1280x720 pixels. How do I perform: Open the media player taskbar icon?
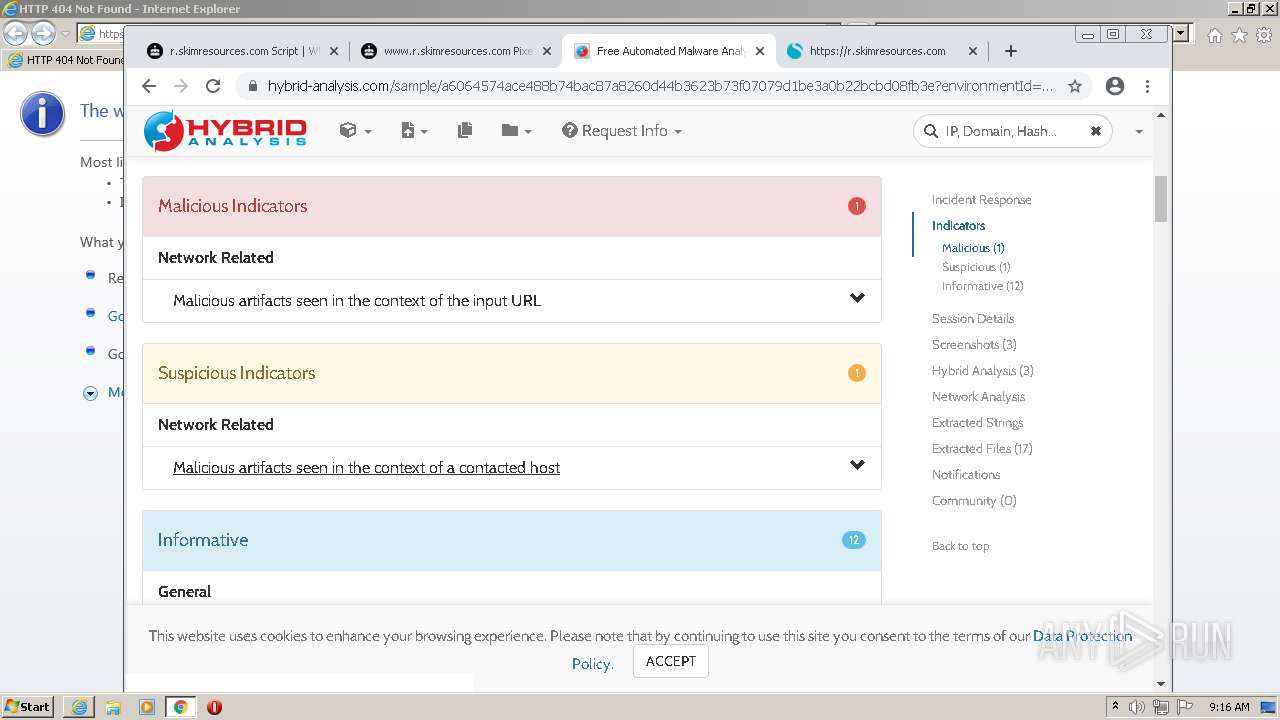coord(147,707)
